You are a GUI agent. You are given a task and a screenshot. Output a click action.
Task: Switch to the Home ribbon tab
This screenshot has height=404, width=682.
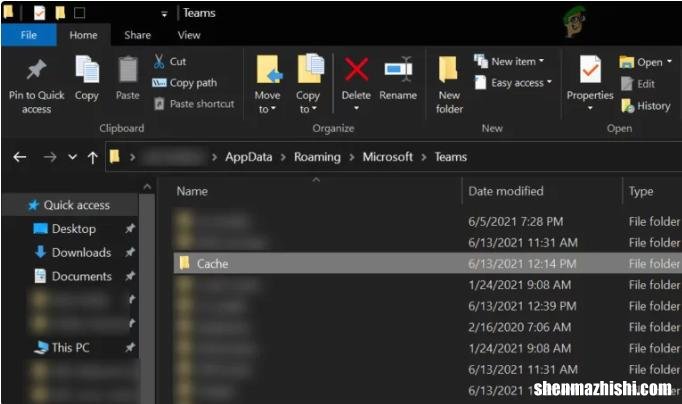pyautogui.click(x=84, y=35)
